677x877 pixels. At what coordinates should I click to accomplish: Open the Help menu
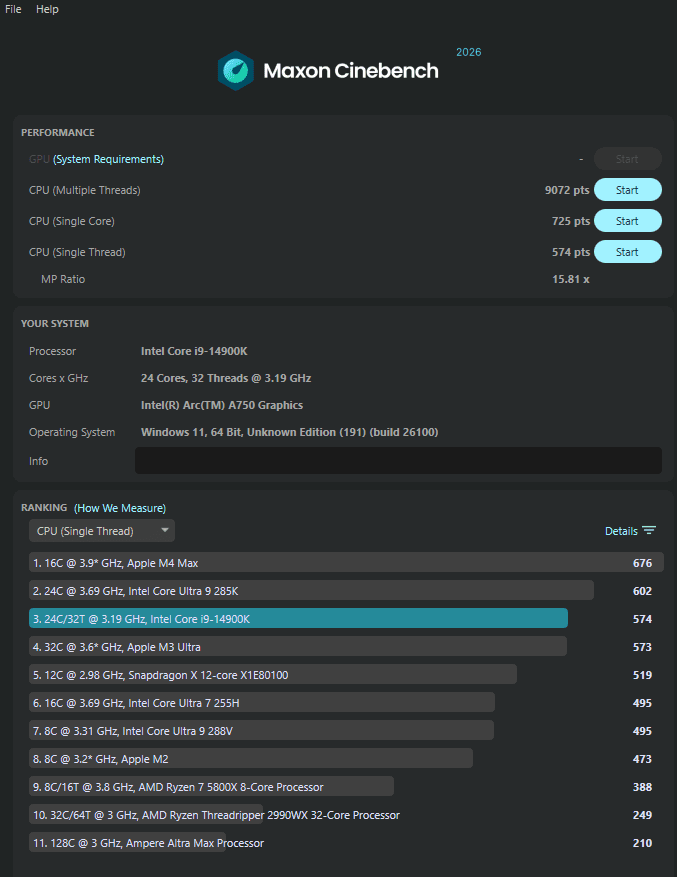click(47, 9)
